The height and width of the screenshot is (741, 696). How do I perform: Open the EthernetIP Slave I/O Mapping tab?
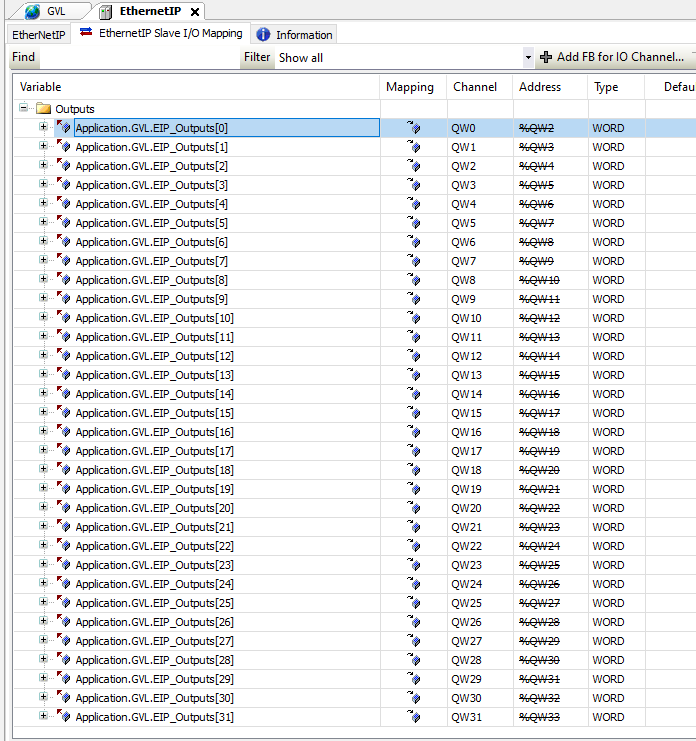coord(161,33)
